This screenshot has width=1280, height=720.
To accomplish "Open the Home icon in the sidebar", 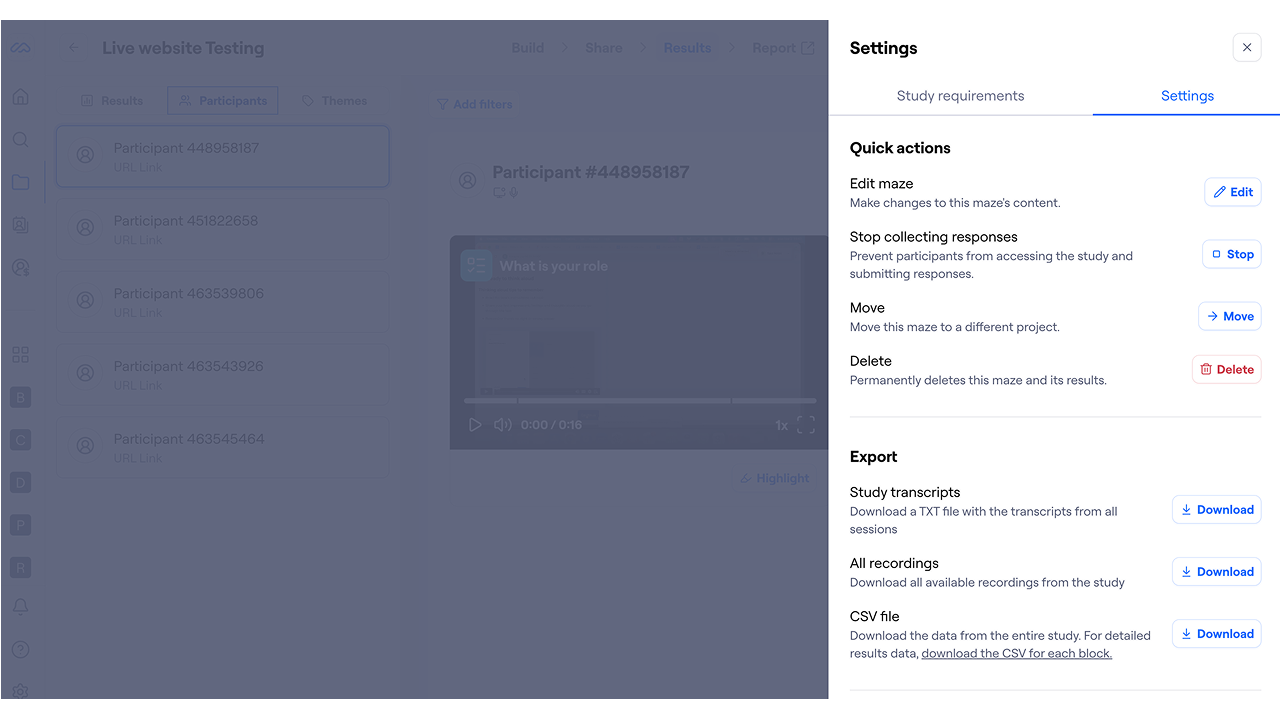I will (x=21, y=97).
